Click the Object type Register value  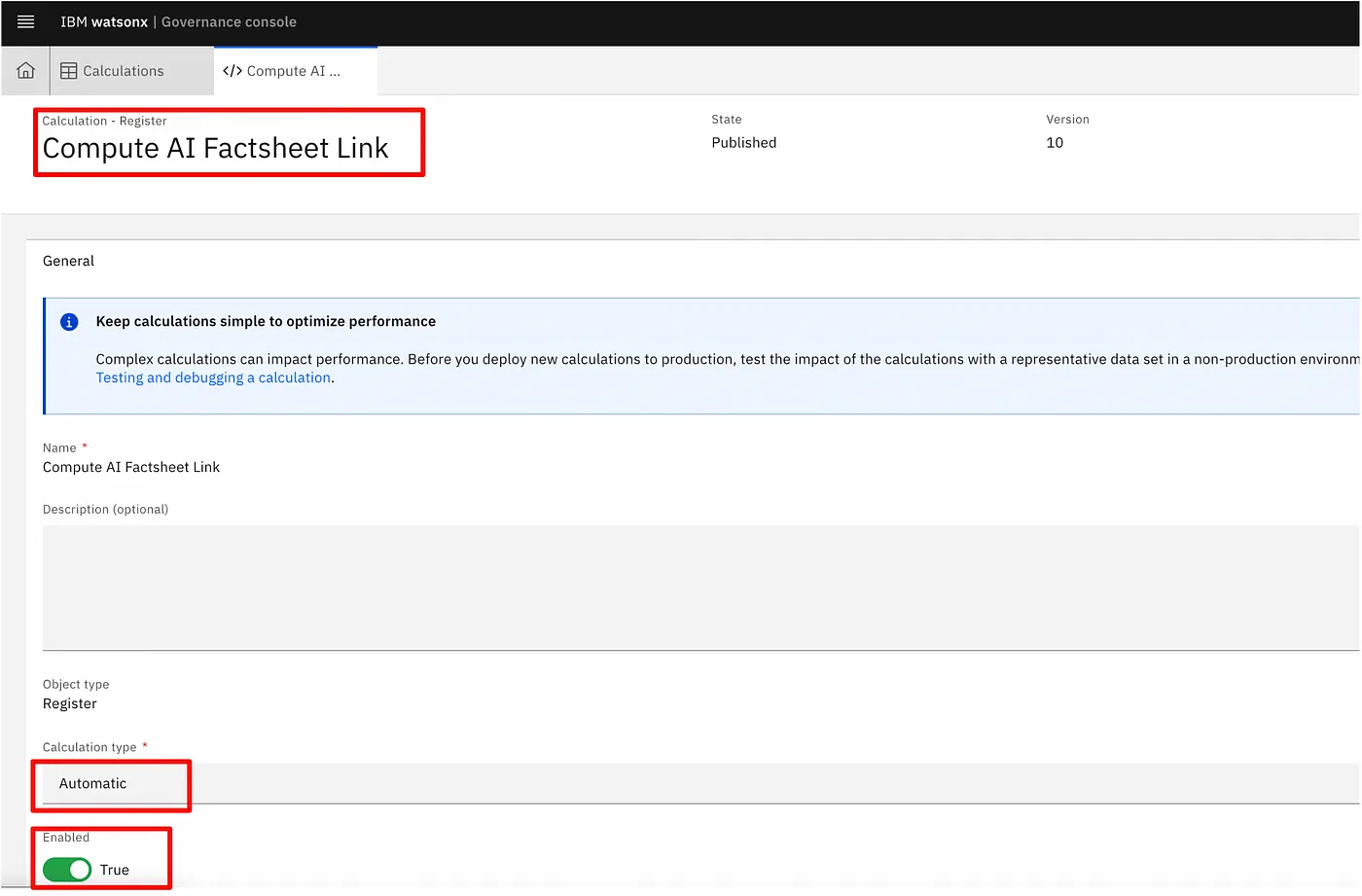tap(70, 703)
